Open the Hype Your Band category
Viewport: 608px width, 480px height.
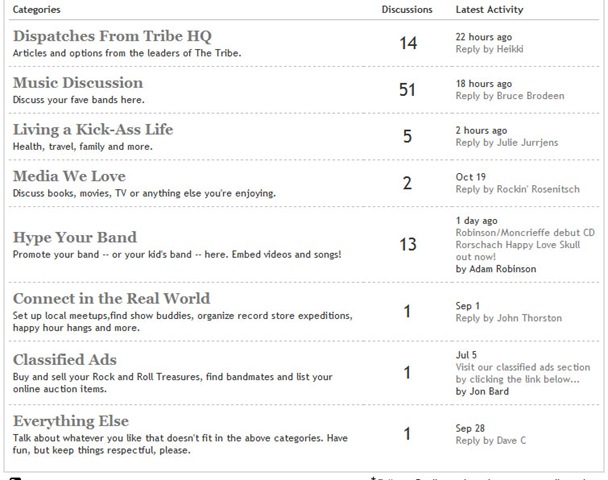coord(75,238)
